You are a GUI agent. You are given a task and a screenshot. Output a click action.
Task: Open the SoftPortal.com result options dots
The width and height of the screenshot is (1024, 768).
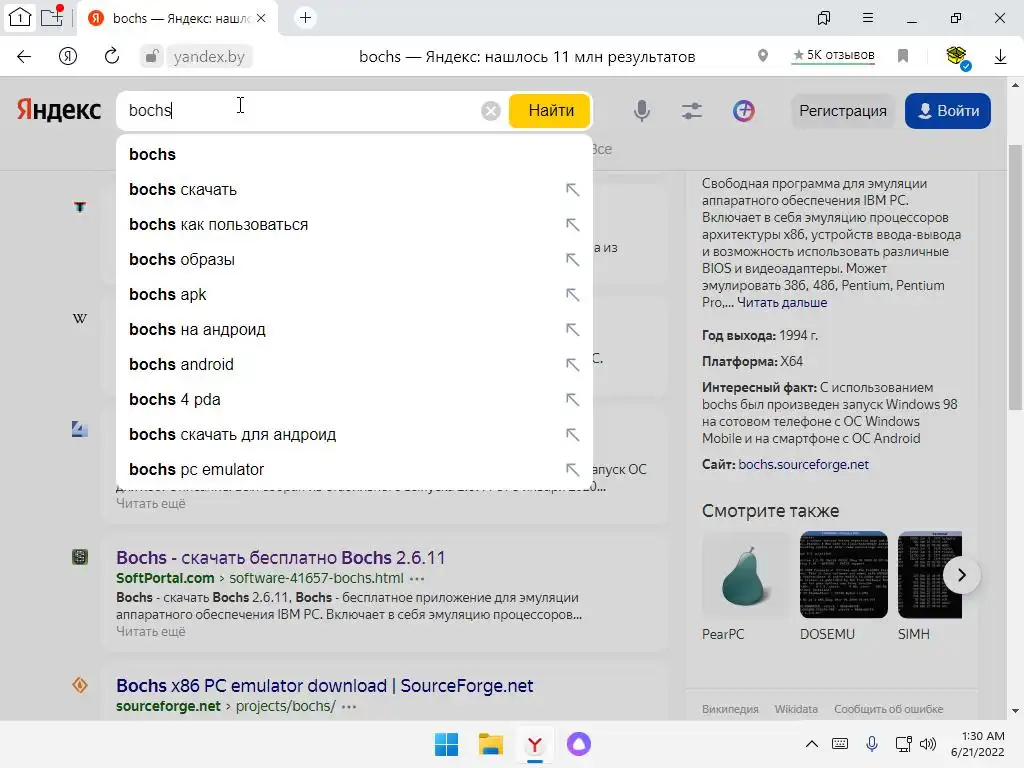(417, 579)
